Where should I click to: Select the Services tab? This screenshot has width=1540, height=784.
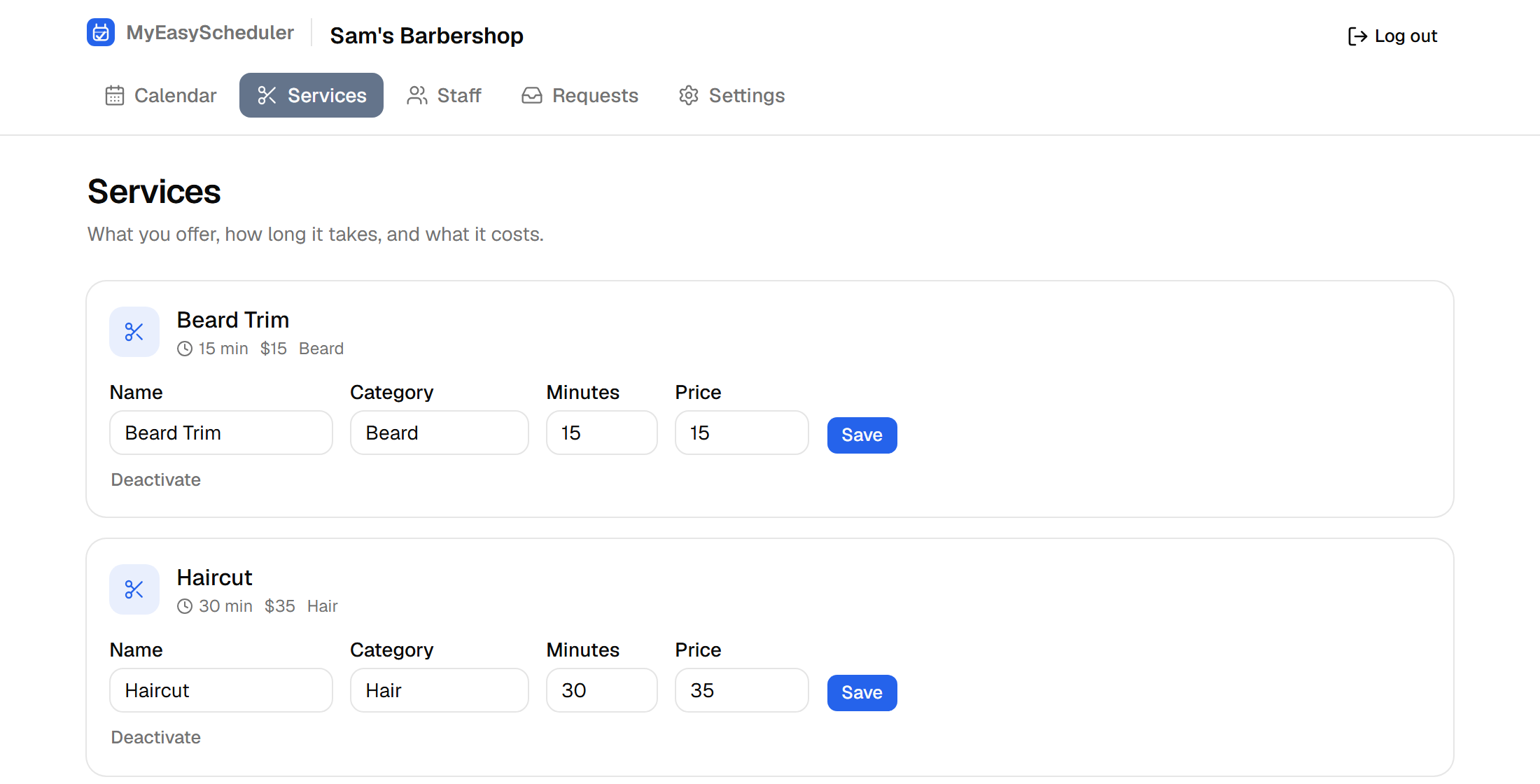click(311, 95)
